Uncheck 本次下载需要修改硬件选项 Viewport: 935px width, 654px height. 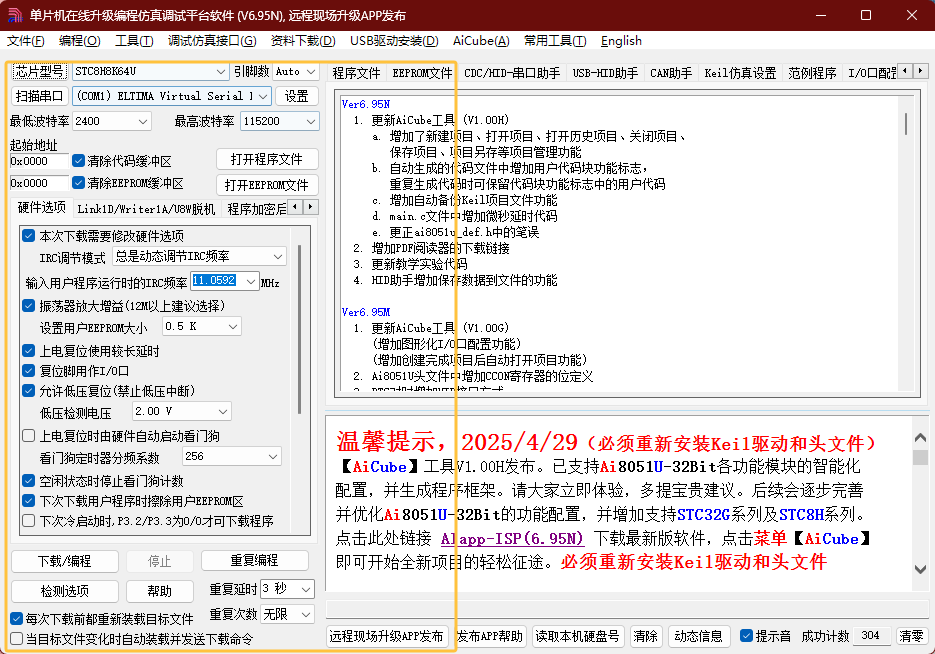tap(28, 235)
